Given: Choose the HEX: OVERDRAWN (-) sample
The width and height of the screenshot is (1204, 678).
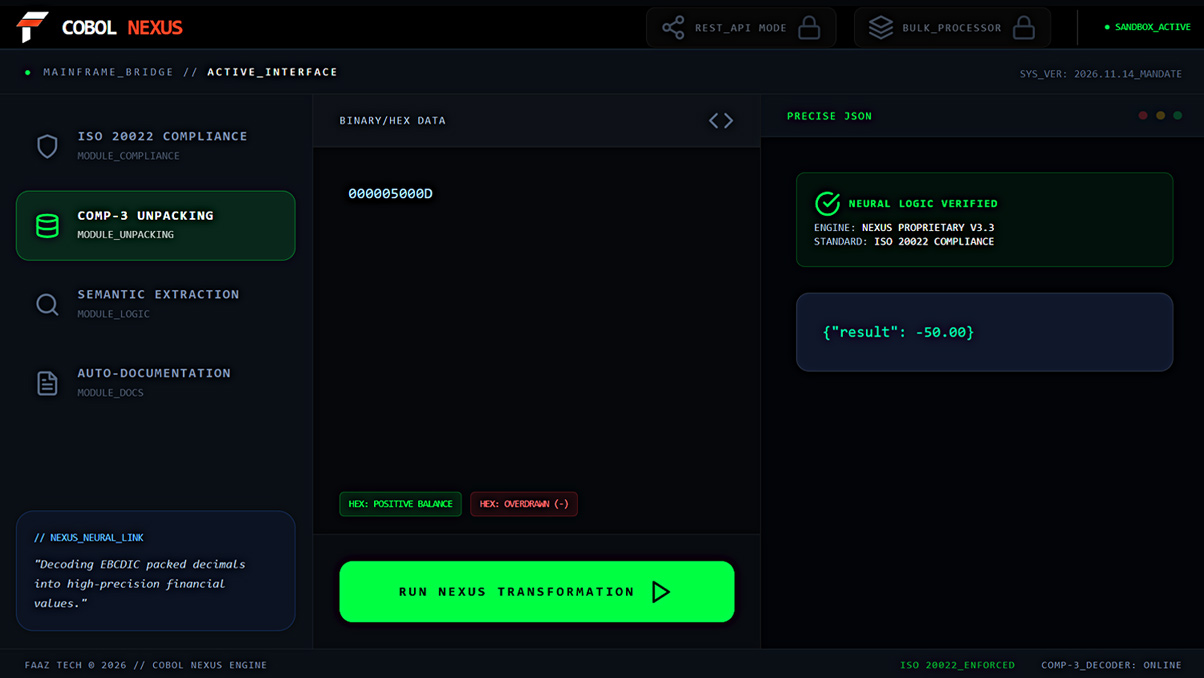Looking at the screenshot, I should point(524,504).
